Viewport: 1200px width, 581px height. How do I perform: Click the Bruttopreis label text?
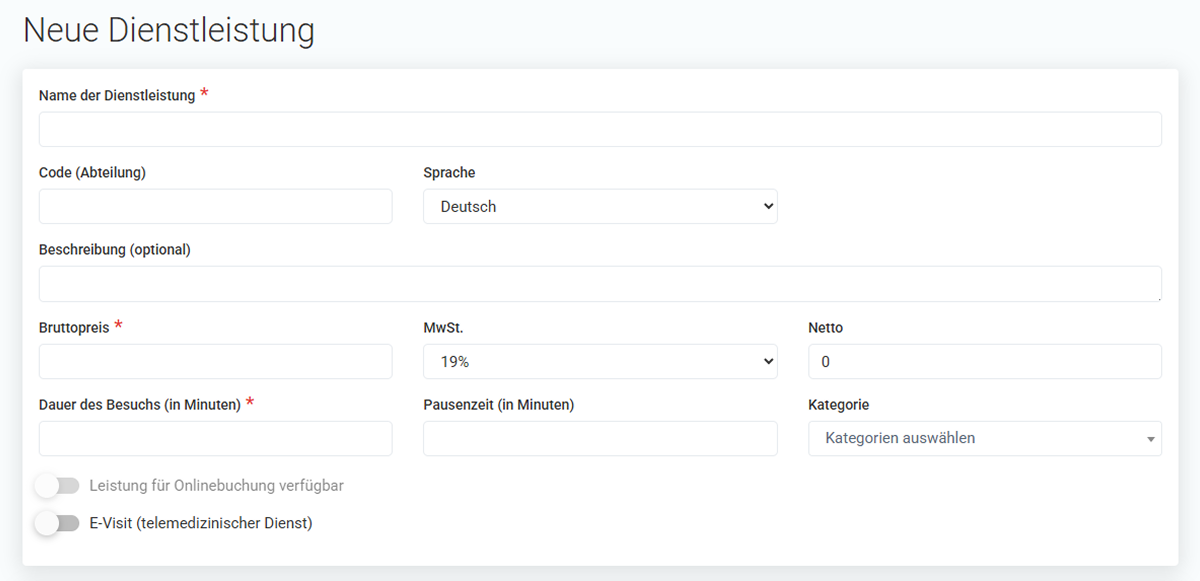[x=74, y=328]
